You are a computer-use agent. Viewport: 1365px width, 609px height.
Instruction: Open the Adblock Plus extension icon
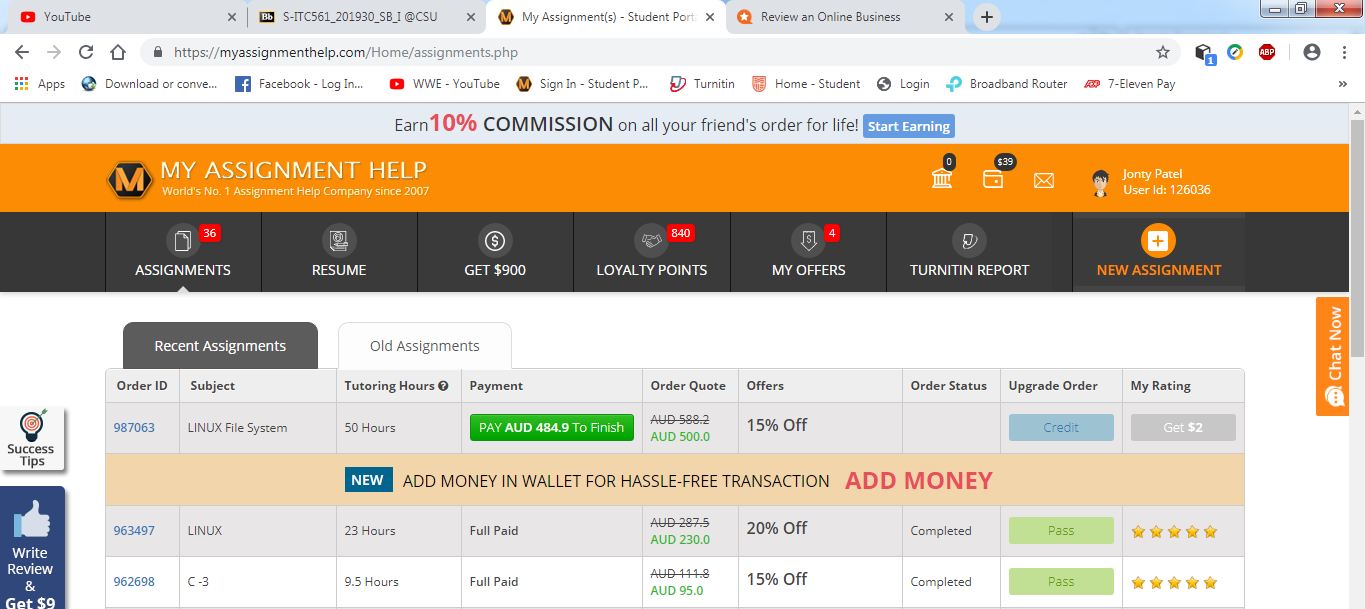point(1267,52)
